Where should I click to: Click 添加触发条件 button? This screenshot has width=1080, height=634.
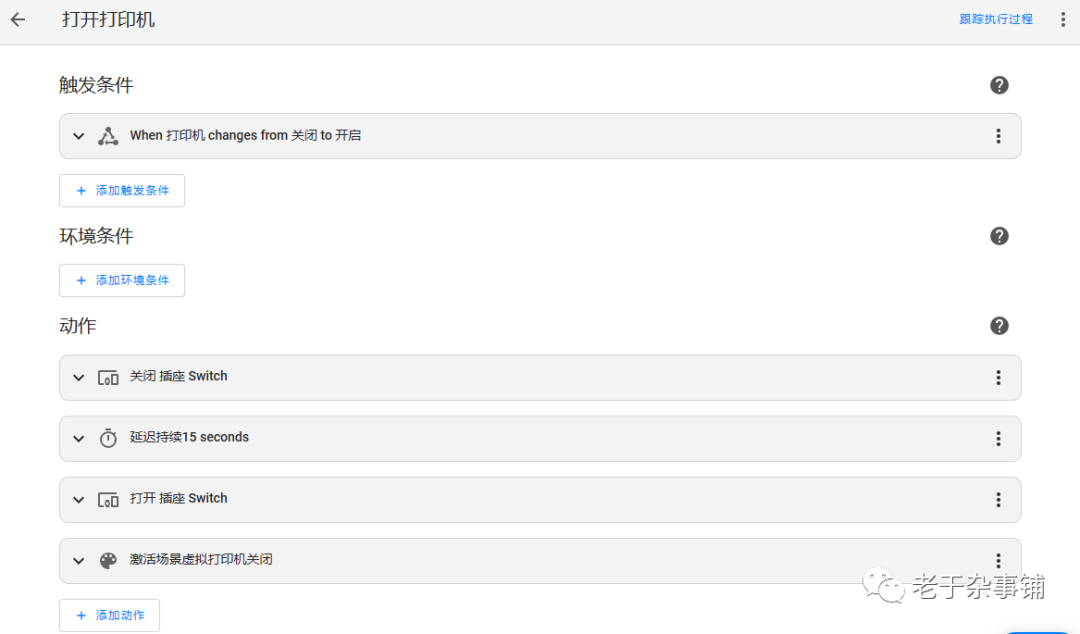tap(122, 191)
